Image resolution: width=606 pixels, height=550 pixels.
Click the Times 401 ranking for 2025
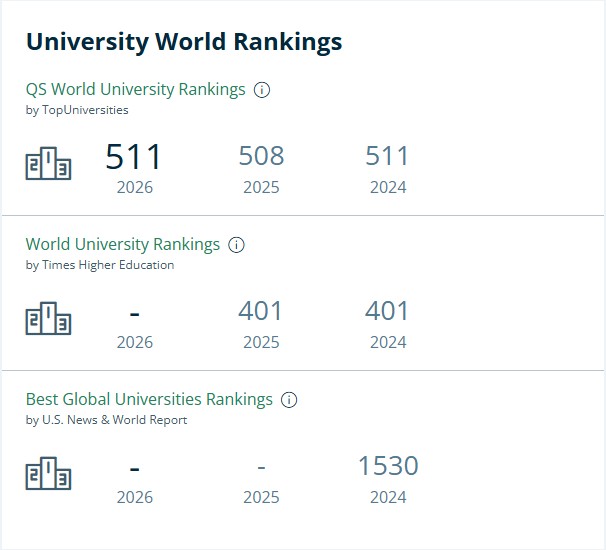coord(260,311)
